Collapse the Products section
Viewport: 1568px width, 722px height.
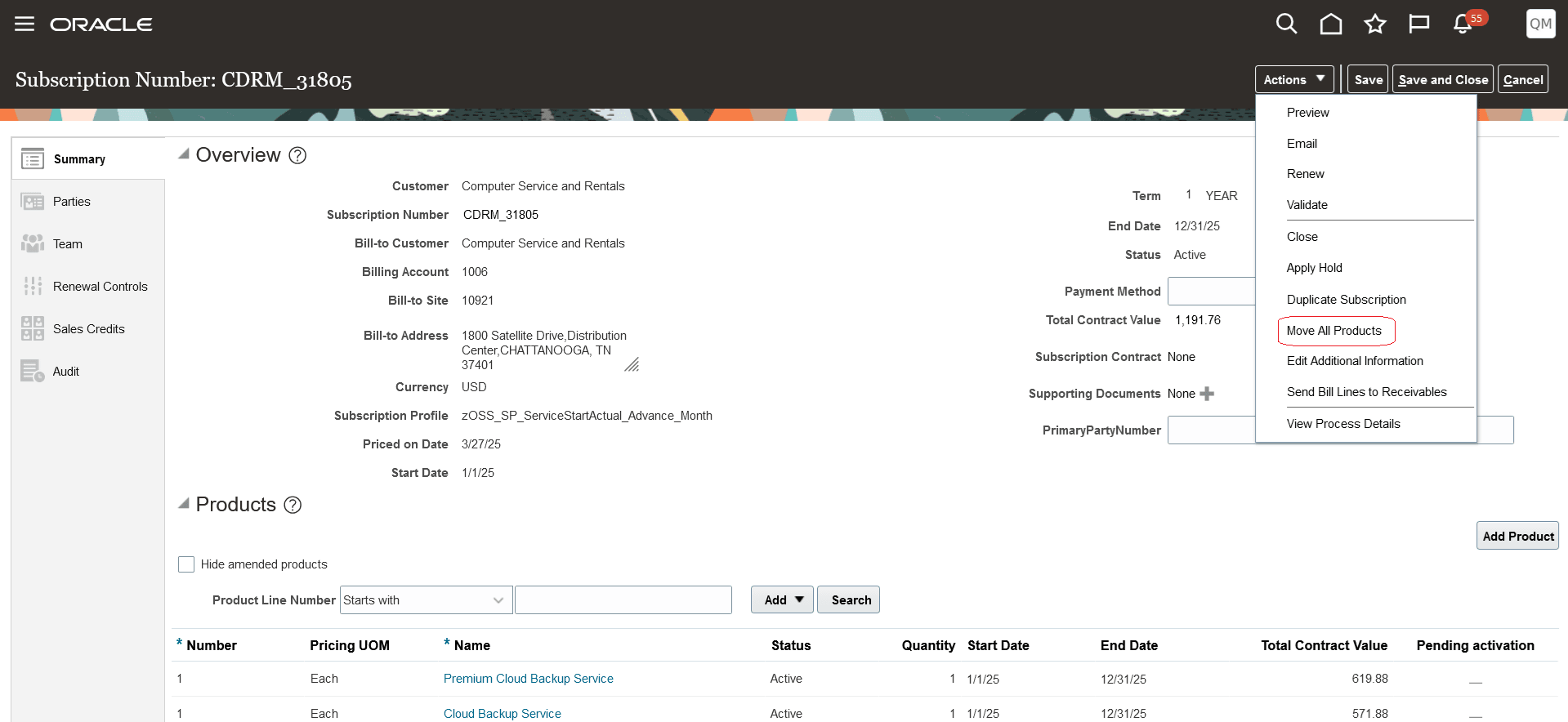tap(184, 503)
